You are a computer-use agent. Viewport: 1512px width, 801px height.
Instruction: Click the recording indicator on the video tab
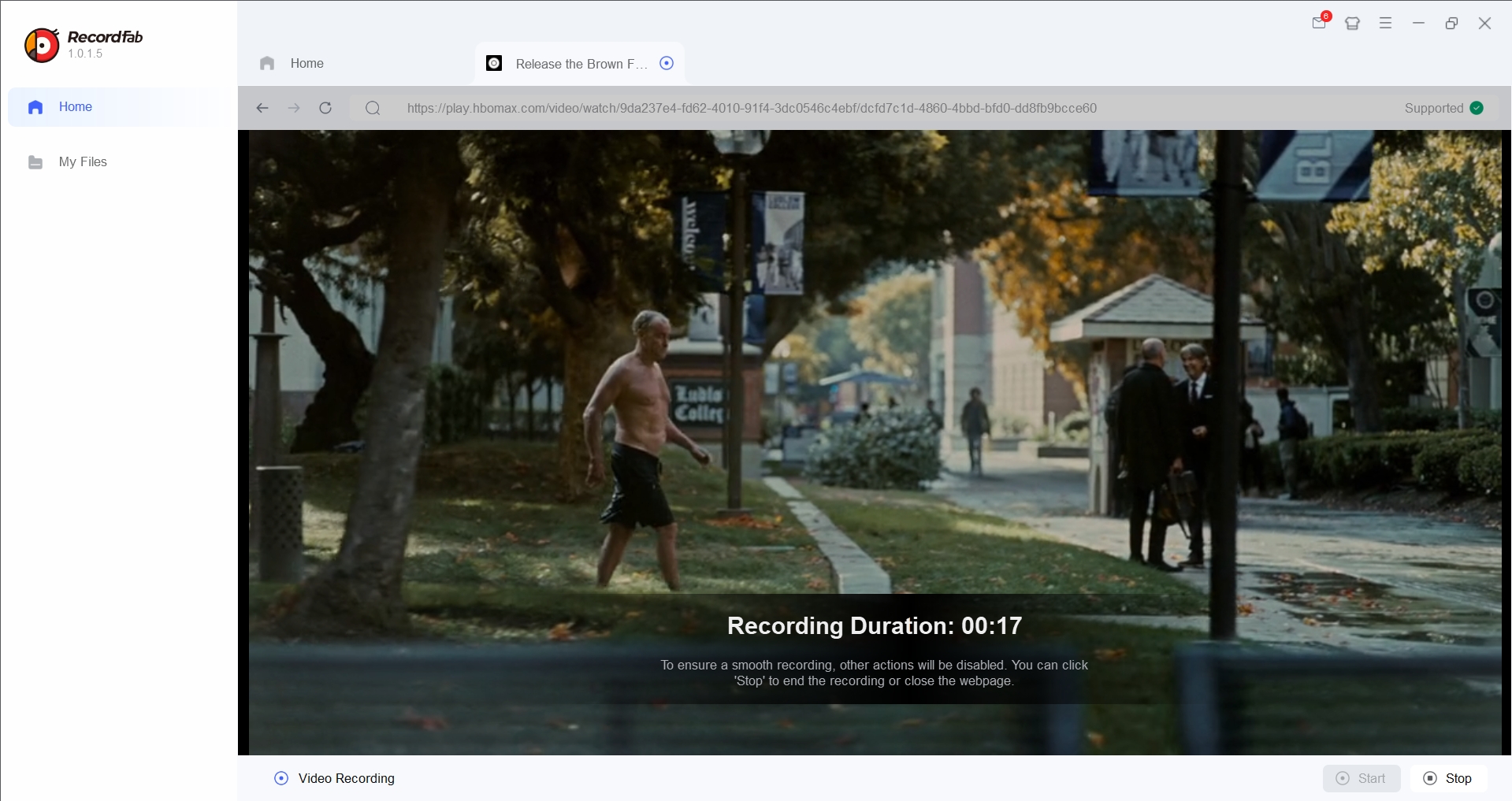click(x=667, y=63)
